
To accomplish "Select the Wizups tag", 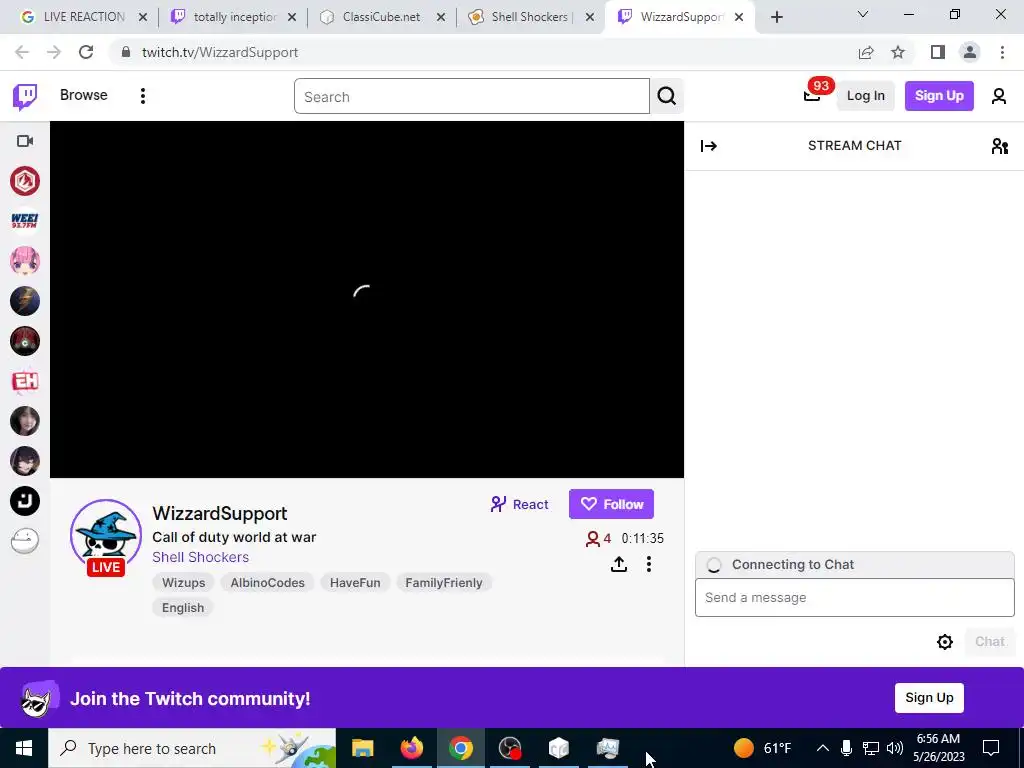I will 184,583.
